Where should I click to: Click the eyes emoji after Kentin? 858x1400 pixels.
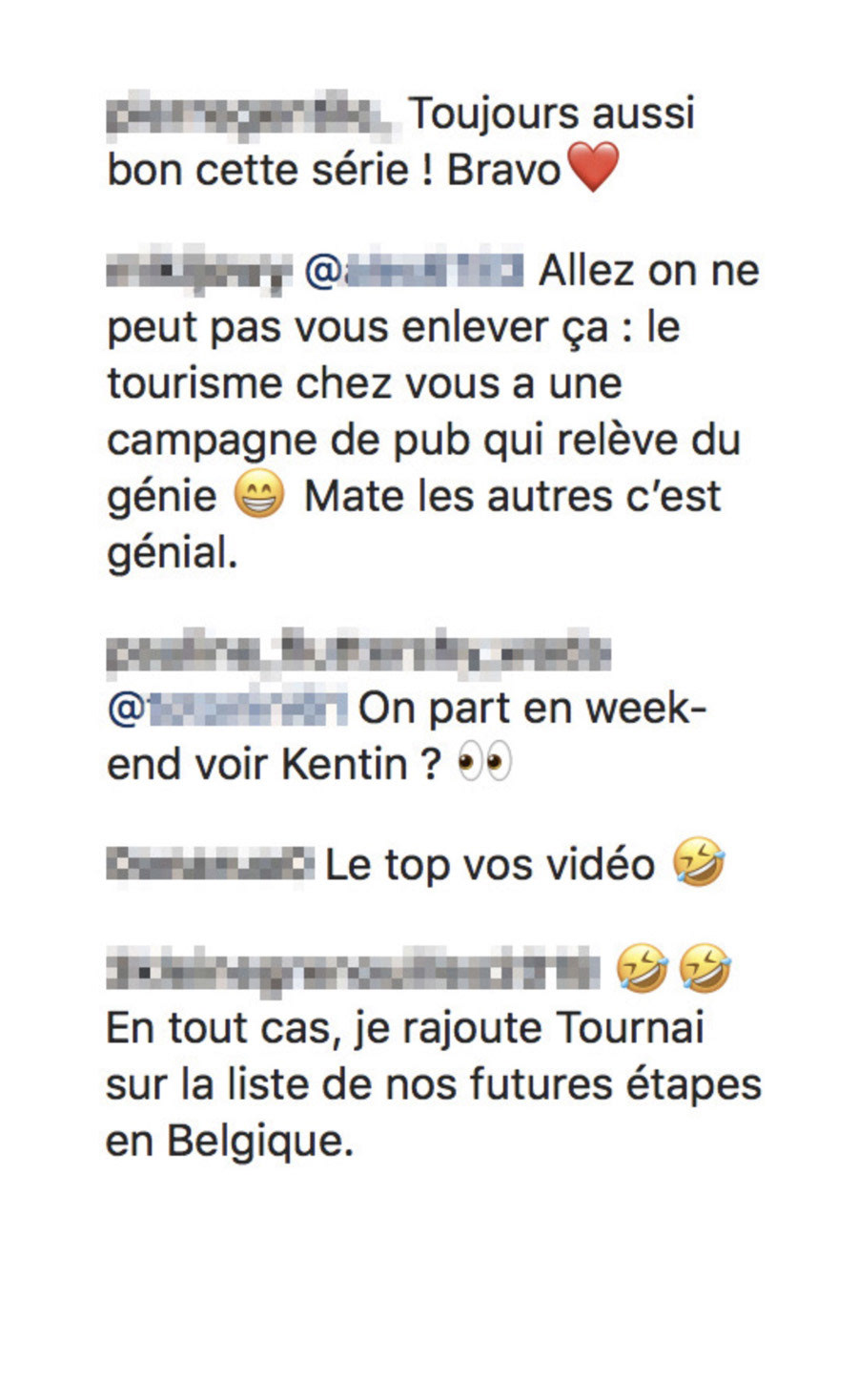tap(485, 763)
